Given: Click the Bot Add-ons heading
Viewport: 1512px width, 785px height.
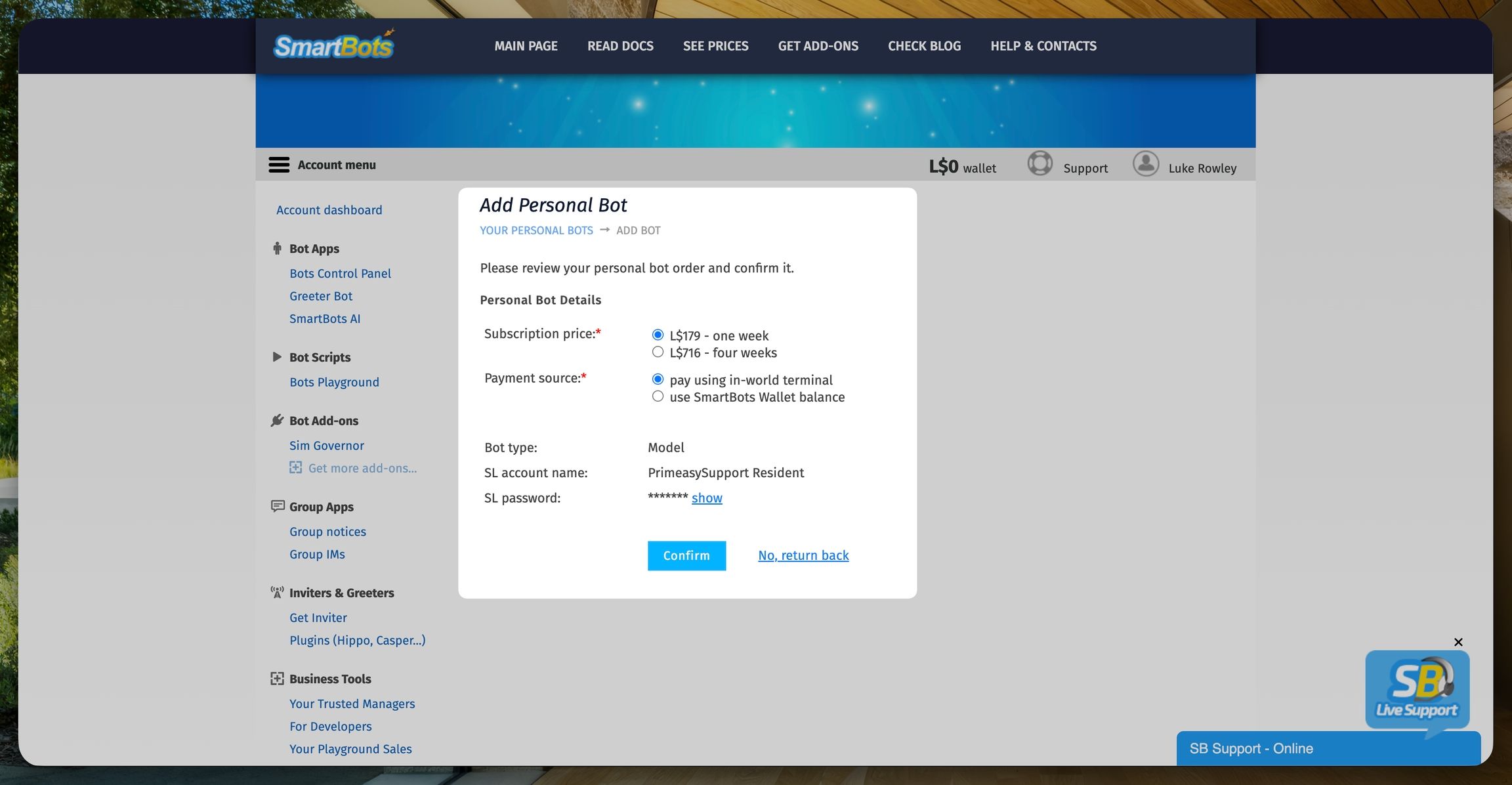Looking at the screenshot, I should [324, 421].
